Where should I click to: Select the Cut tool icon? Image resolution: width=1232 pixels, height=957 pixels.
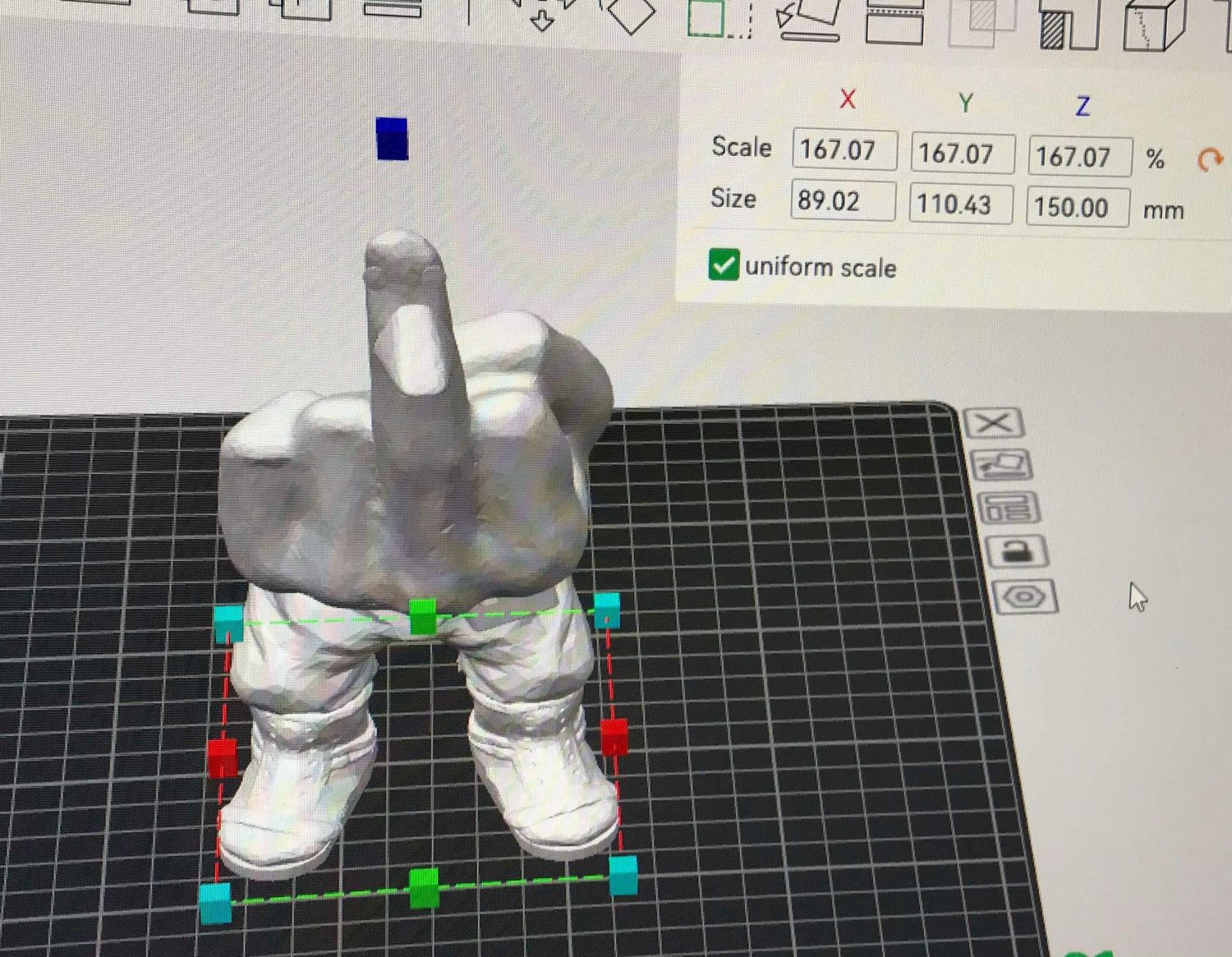[x=894, y=23]
